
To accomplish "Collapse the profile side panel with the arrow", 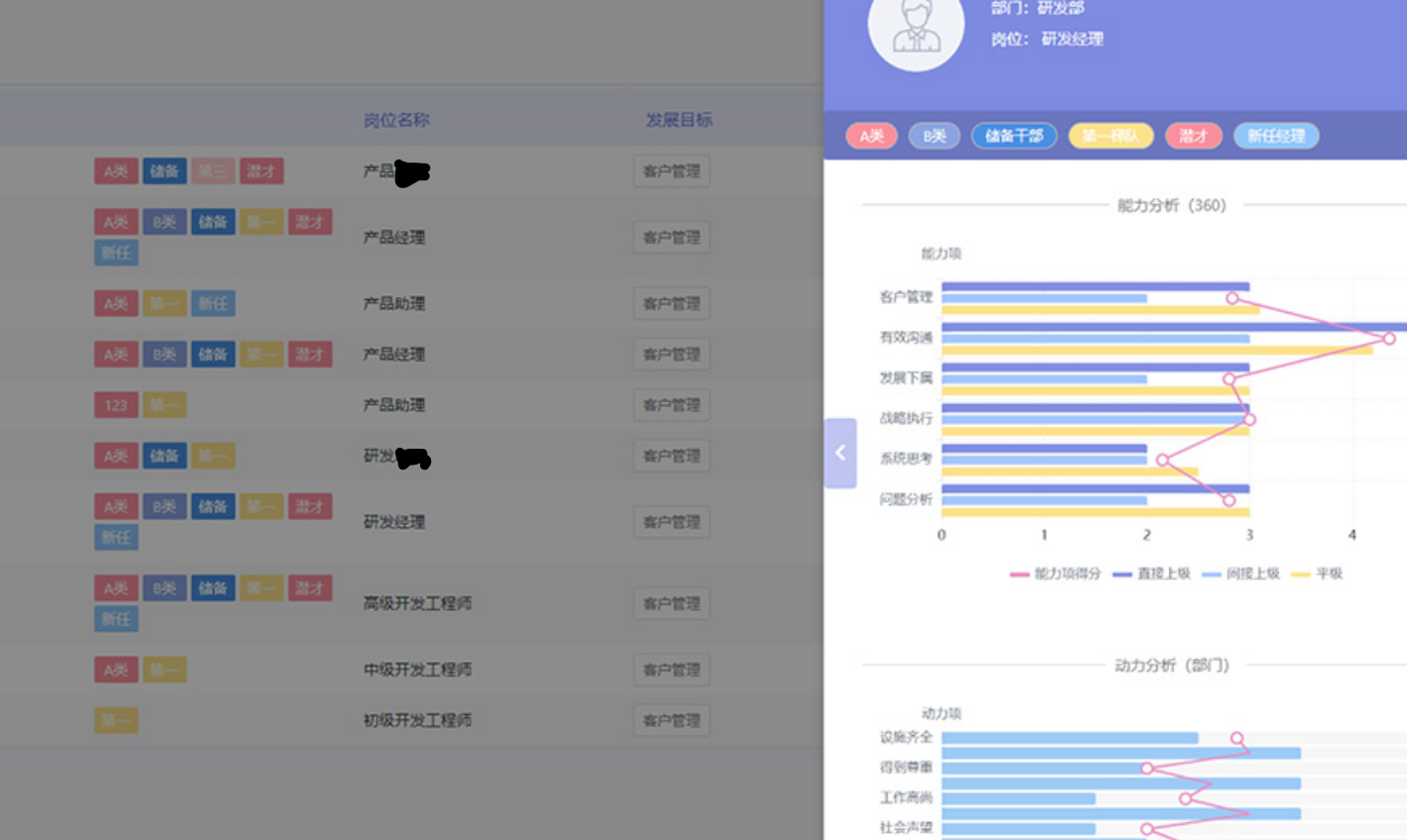I will [840, 453].
